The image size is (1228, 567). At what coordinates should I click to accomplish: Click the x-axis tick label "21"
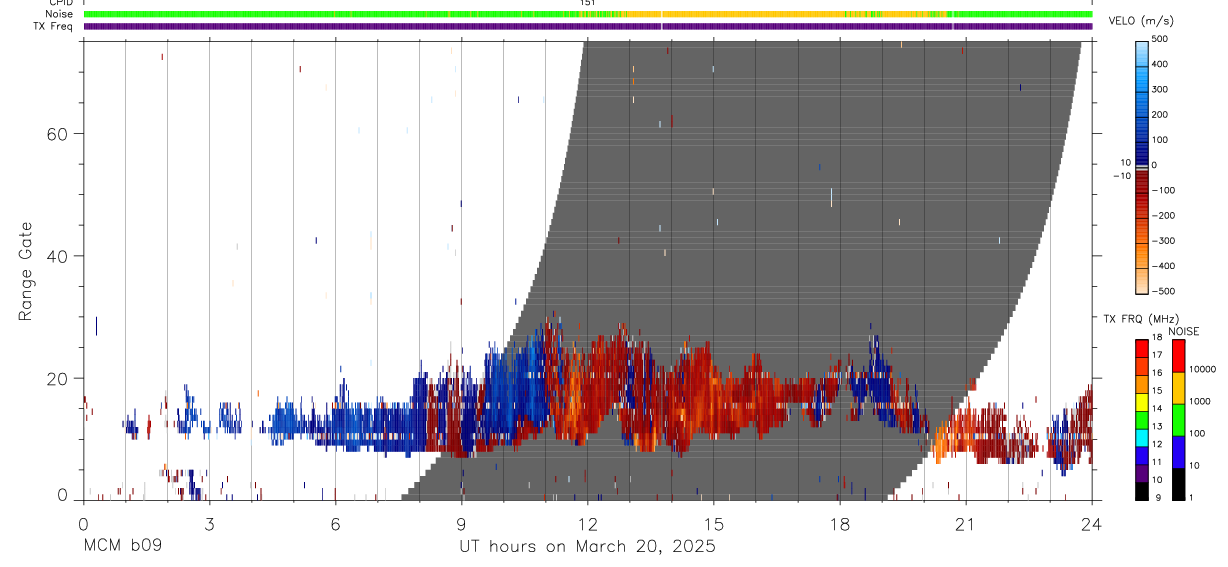[x=965, y=523]
